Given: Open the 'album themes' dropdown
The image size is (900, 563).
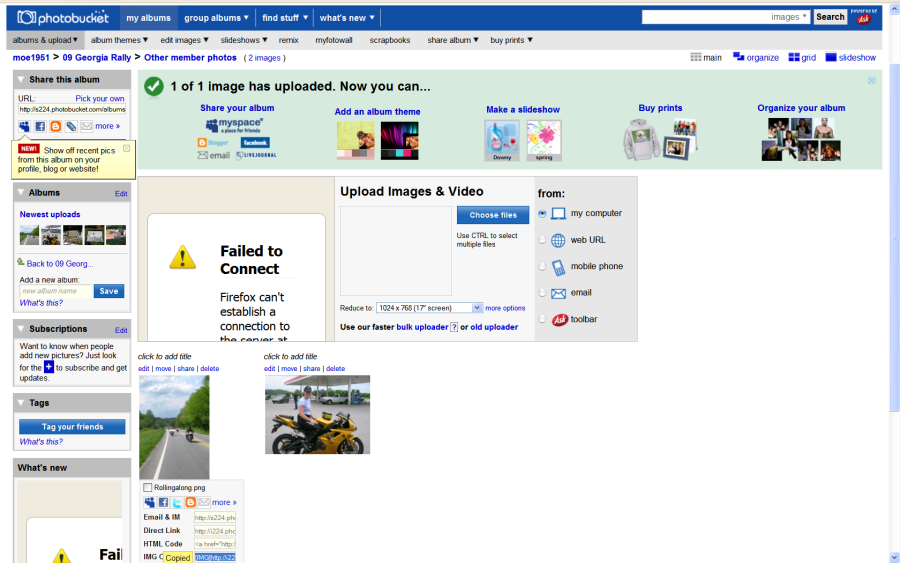Looking at the screenshot, I should pyautogui.click(x=119, y=40).
